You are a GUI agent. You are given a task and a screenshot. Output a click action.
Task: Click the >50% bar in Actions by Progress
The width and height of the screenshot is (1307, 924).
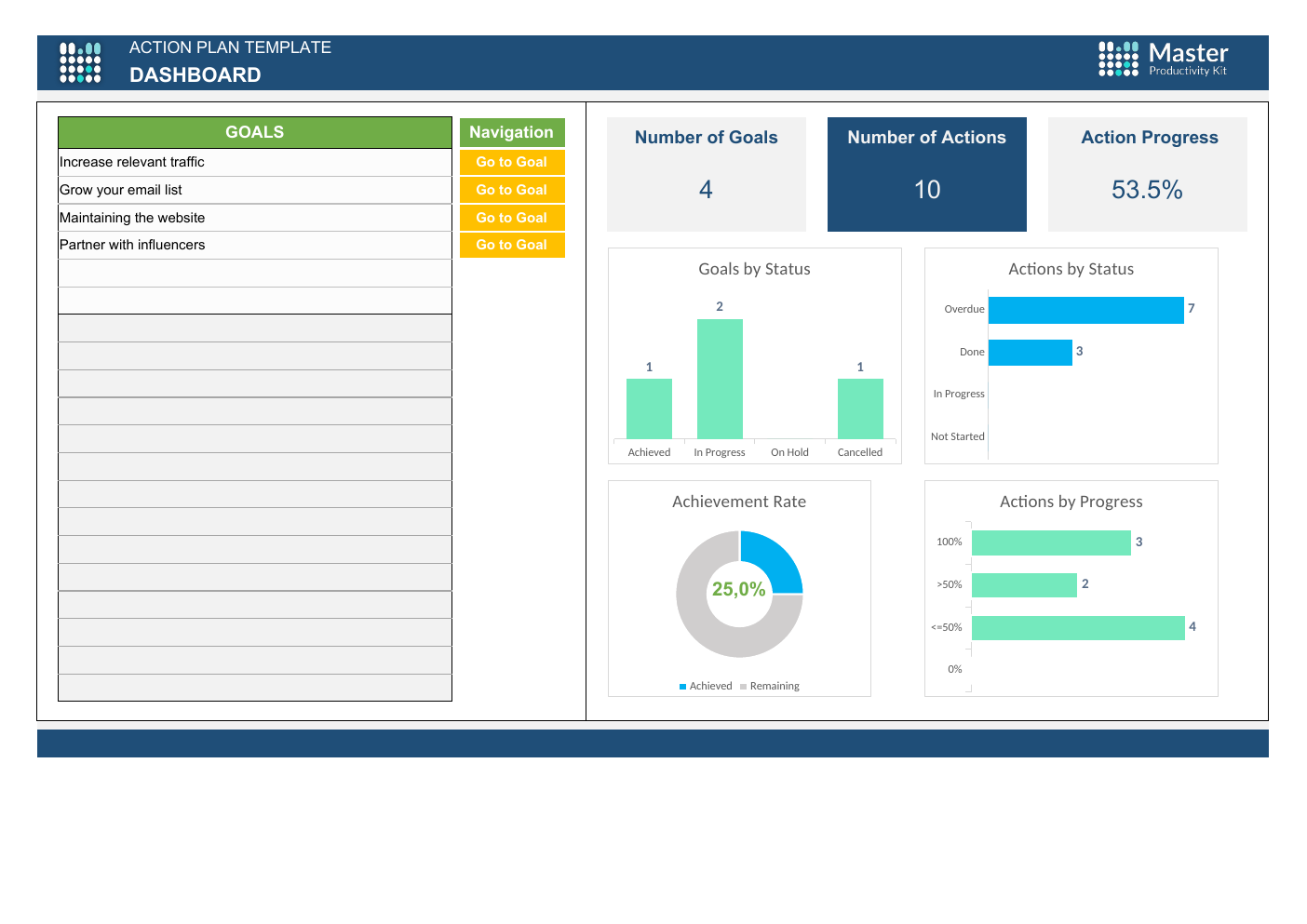pos(1024,585)
